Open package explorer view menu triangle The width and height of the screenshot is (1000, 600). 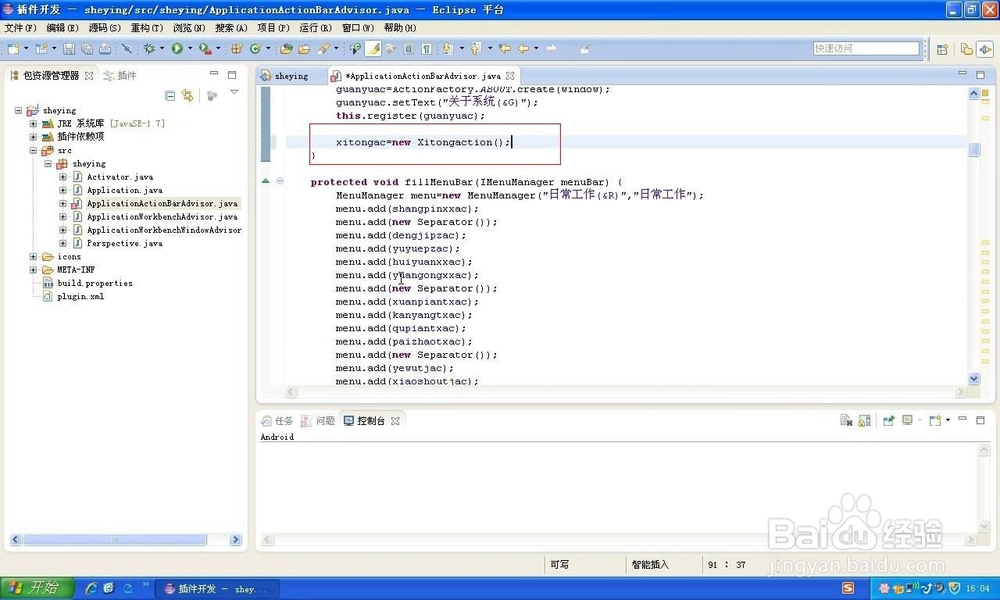234,92
